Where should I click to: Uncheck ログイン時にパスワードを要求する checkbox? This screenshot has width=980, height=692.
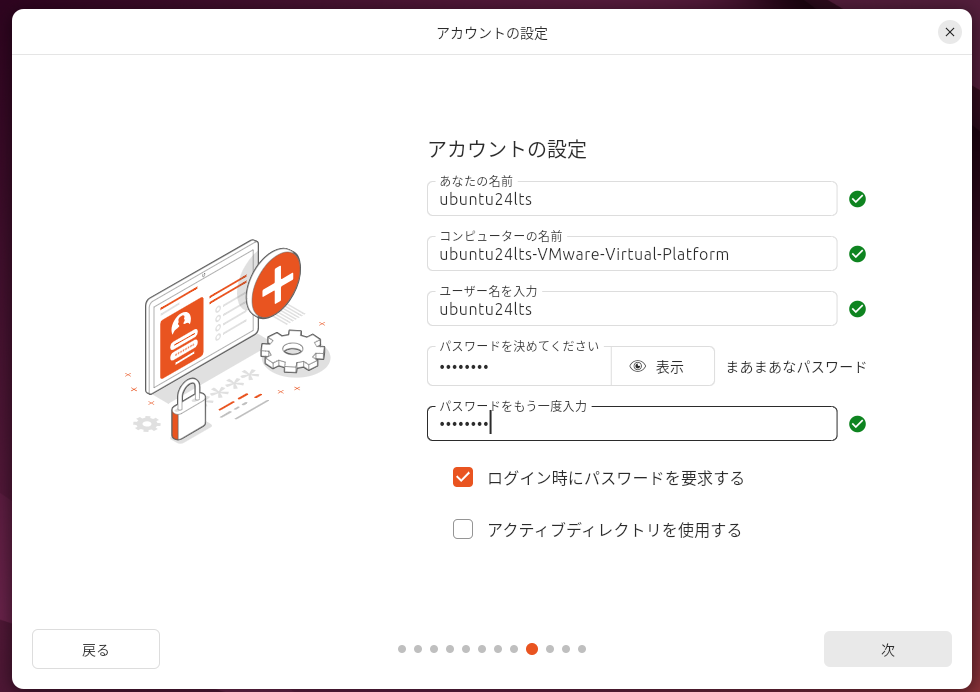463,477
